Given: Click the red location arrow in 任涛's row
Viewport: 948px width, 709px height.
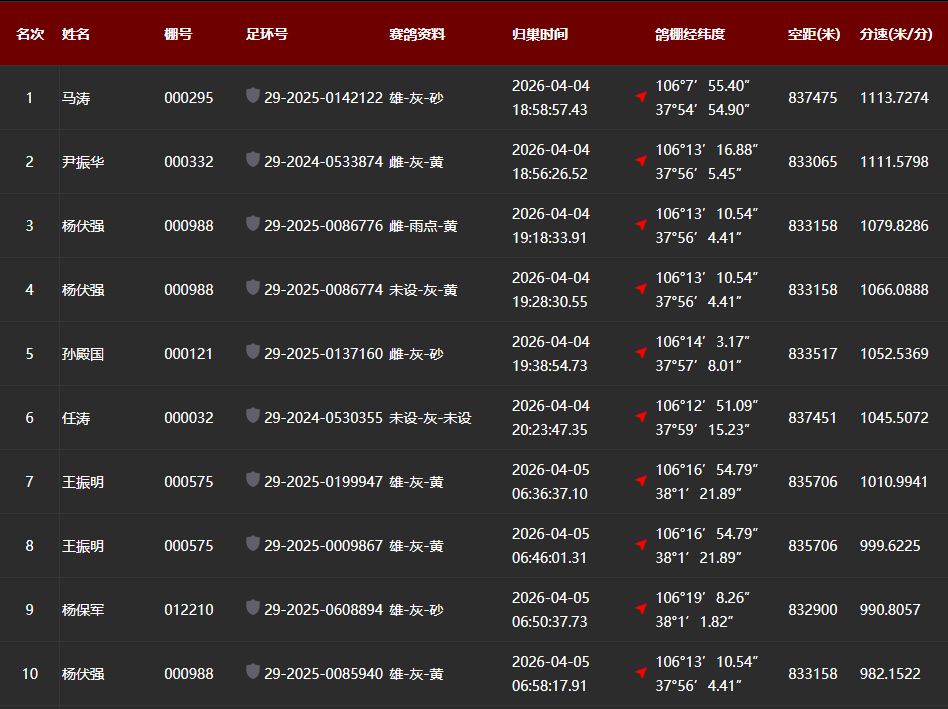Looking at the screenshot, I should (641, 417).
